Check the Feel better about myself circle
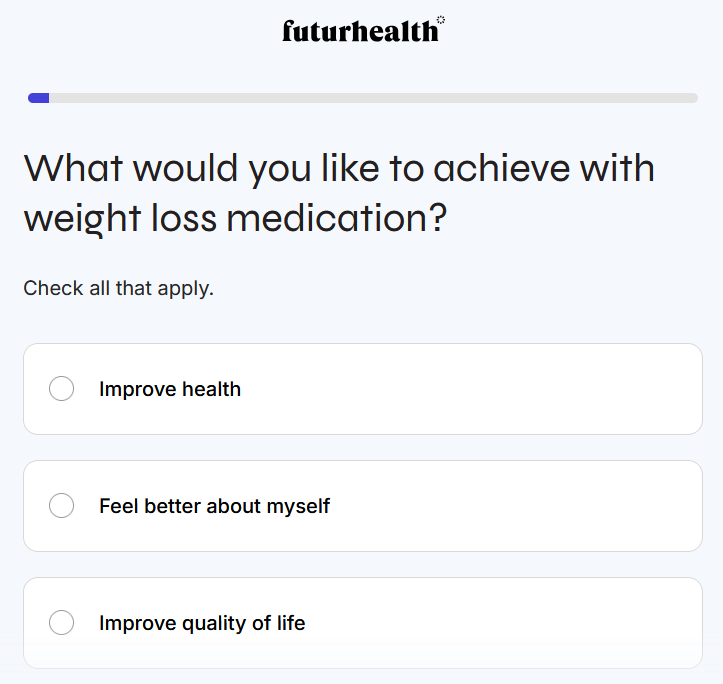 pyautogui.click(x=62, y=506)
